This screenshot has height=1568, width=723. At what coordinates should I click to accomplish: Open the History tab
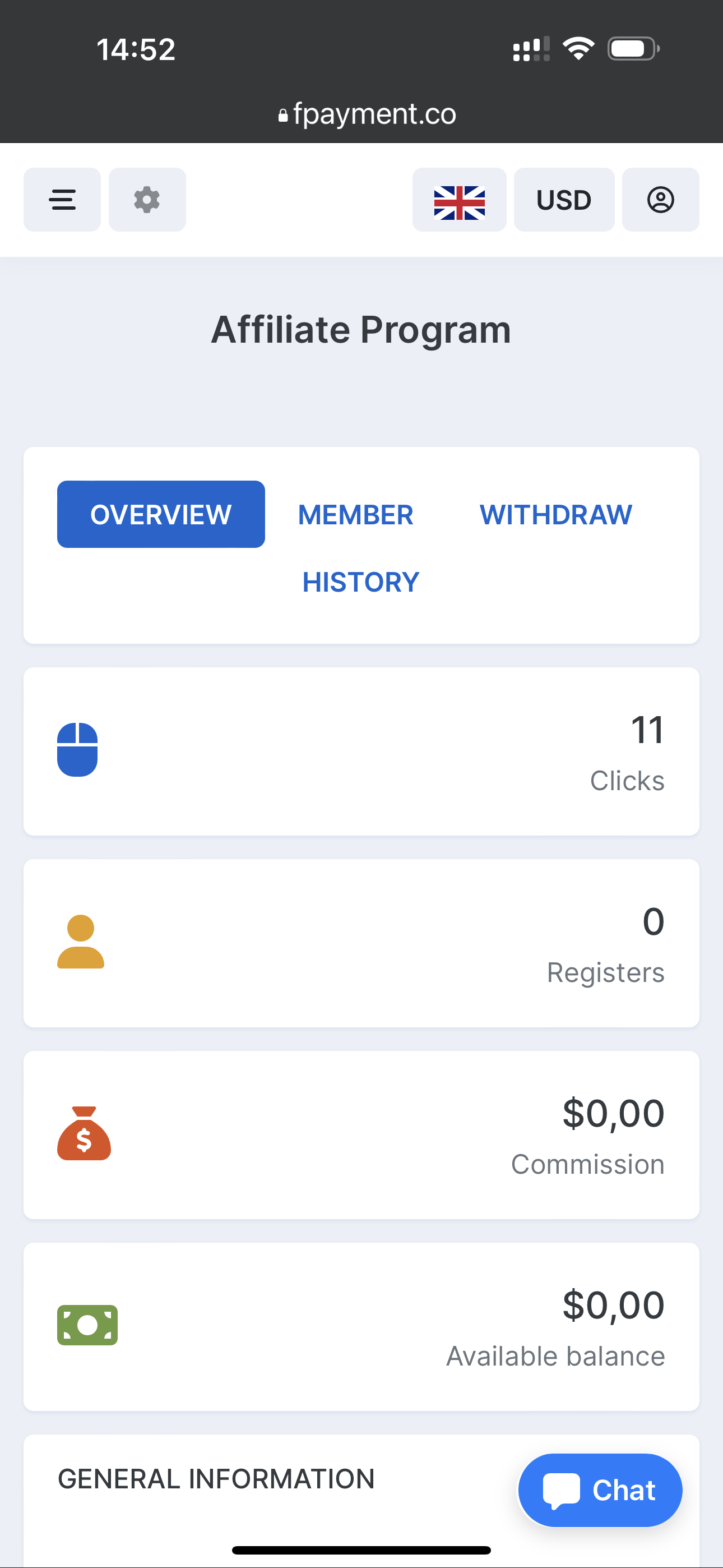pyautogui.click(x=361, y=582)
